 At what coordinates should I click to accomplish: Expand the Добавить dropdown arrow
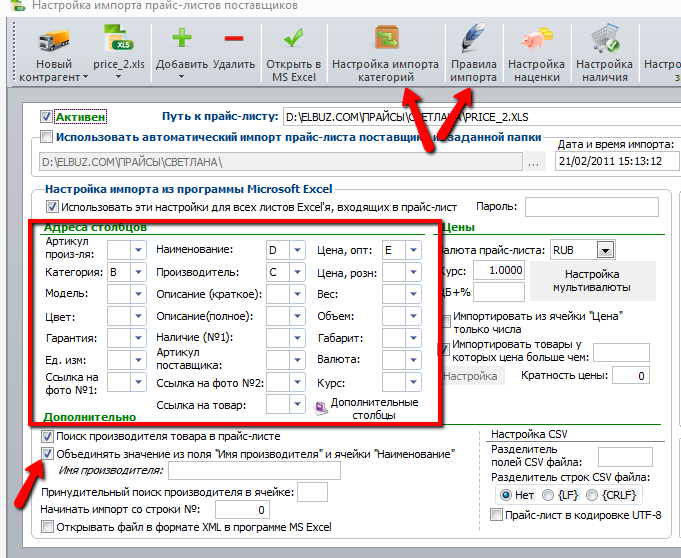coord(182,77)
